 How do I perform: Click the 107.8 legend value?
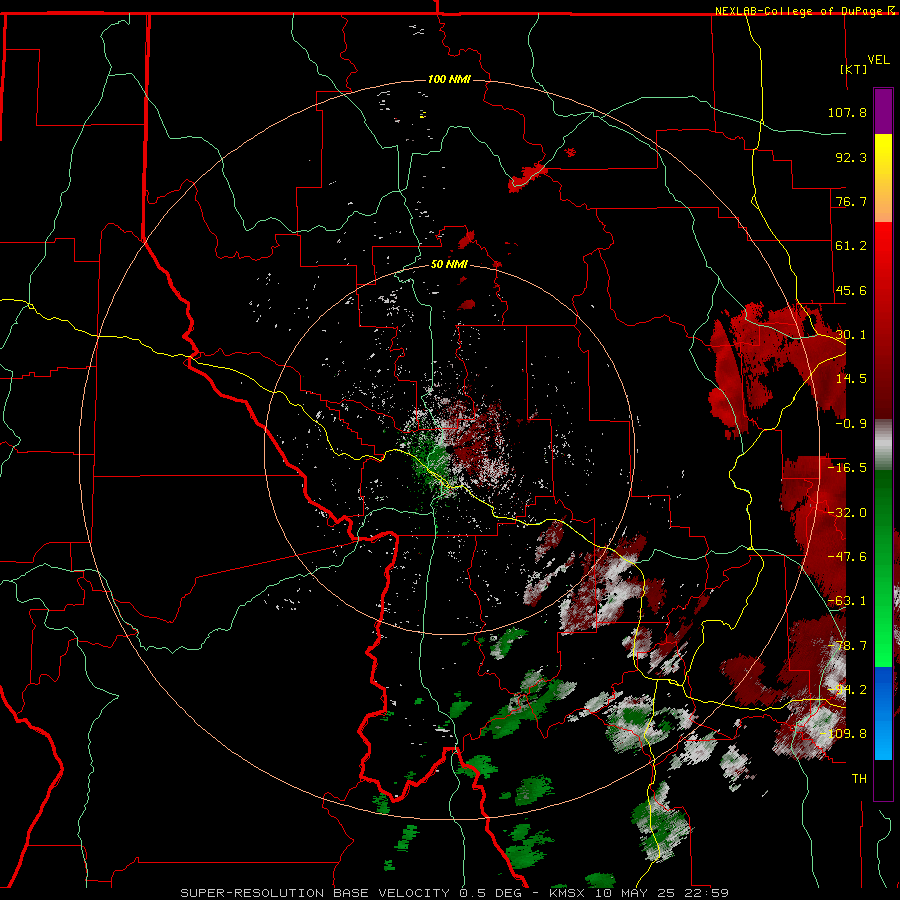pyautogui.click(x=847, y=112)
